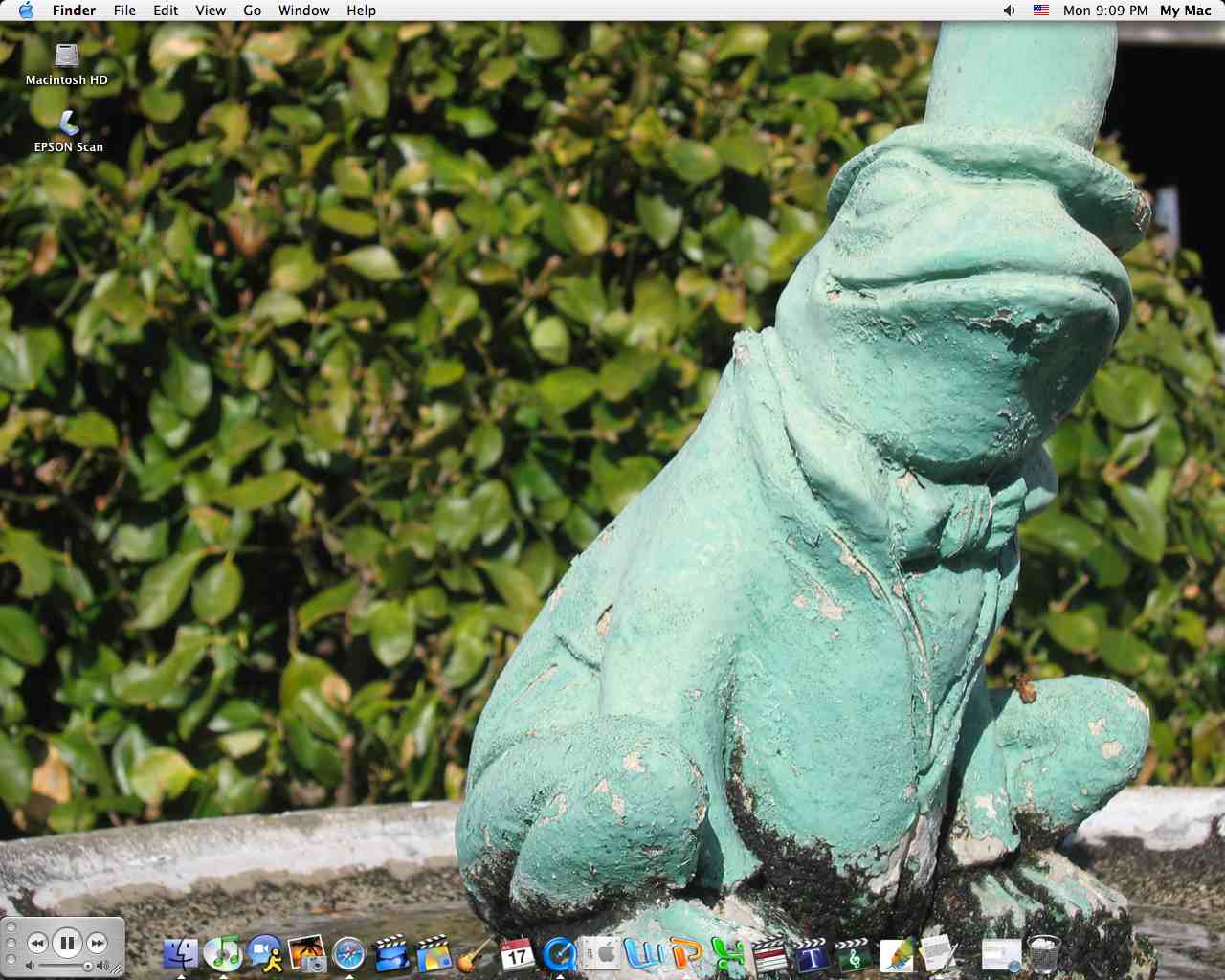Open Finder from the Dock
Screen dimensions: 1225x980
click(181, 953)
